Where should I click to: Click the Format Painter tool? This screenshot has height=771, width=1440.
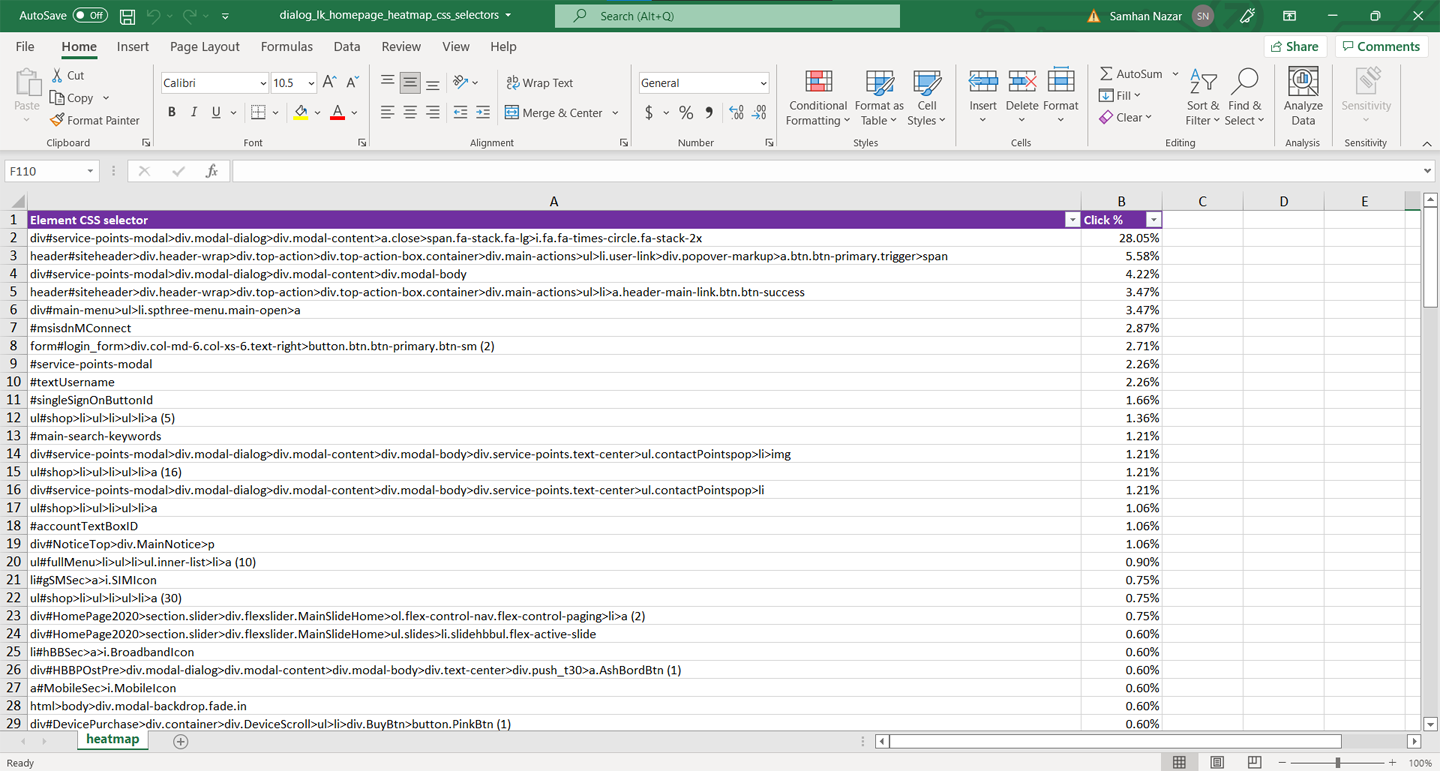(x=95, y=120)
